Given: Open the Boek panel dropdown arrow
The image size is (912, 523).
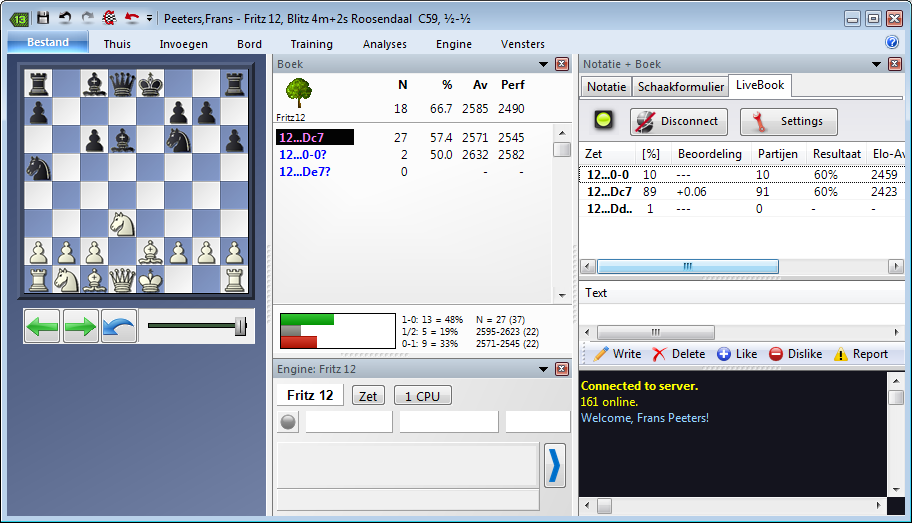Looking at the screenshot, I should (543, 64).
